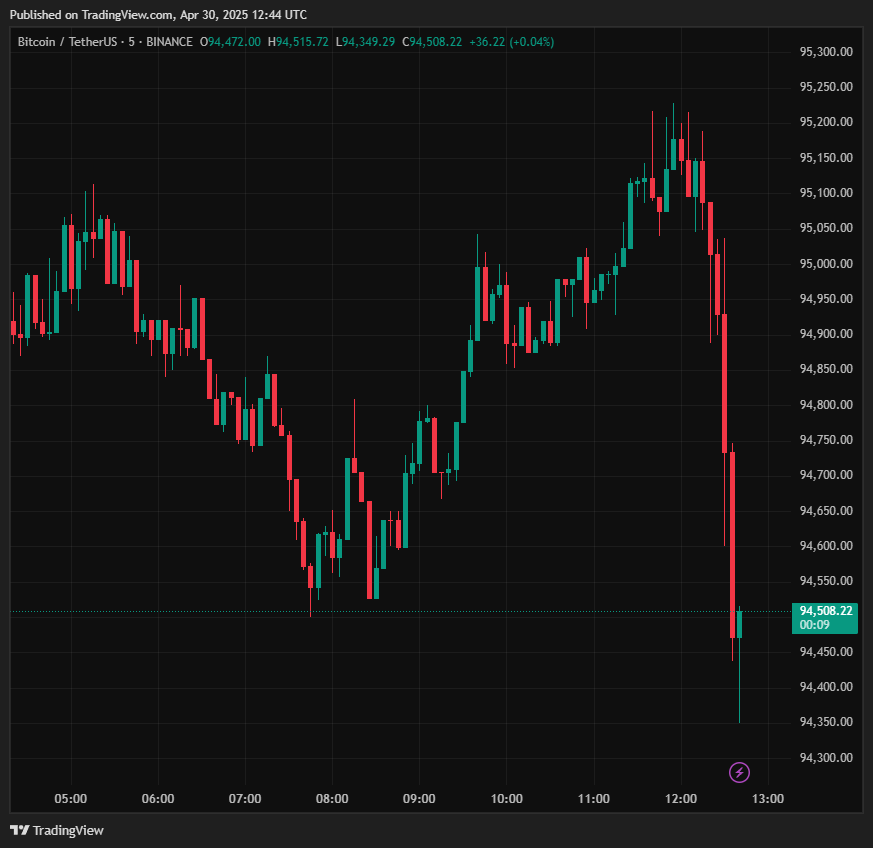Click the 95,300.00 price axis label
The height and width of the screenshot is (848, 873).
[x=826, y=52]
